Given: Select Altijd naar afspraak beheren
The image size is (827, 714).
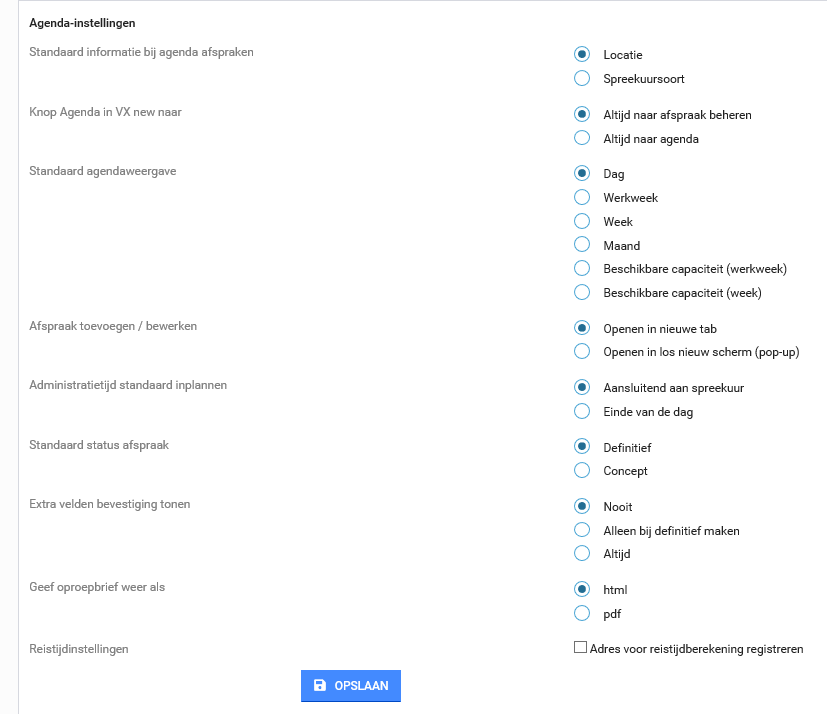Looking at the screenshot, I should click(x=582, y=114).
